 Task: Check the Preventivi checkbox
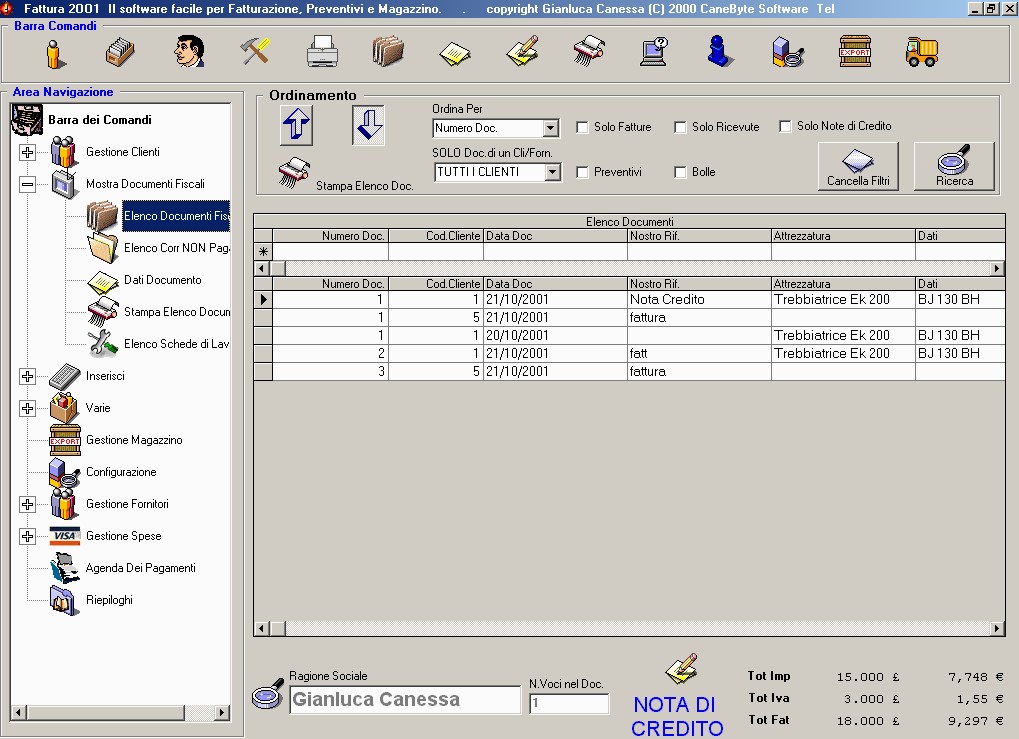coord(582,172)
